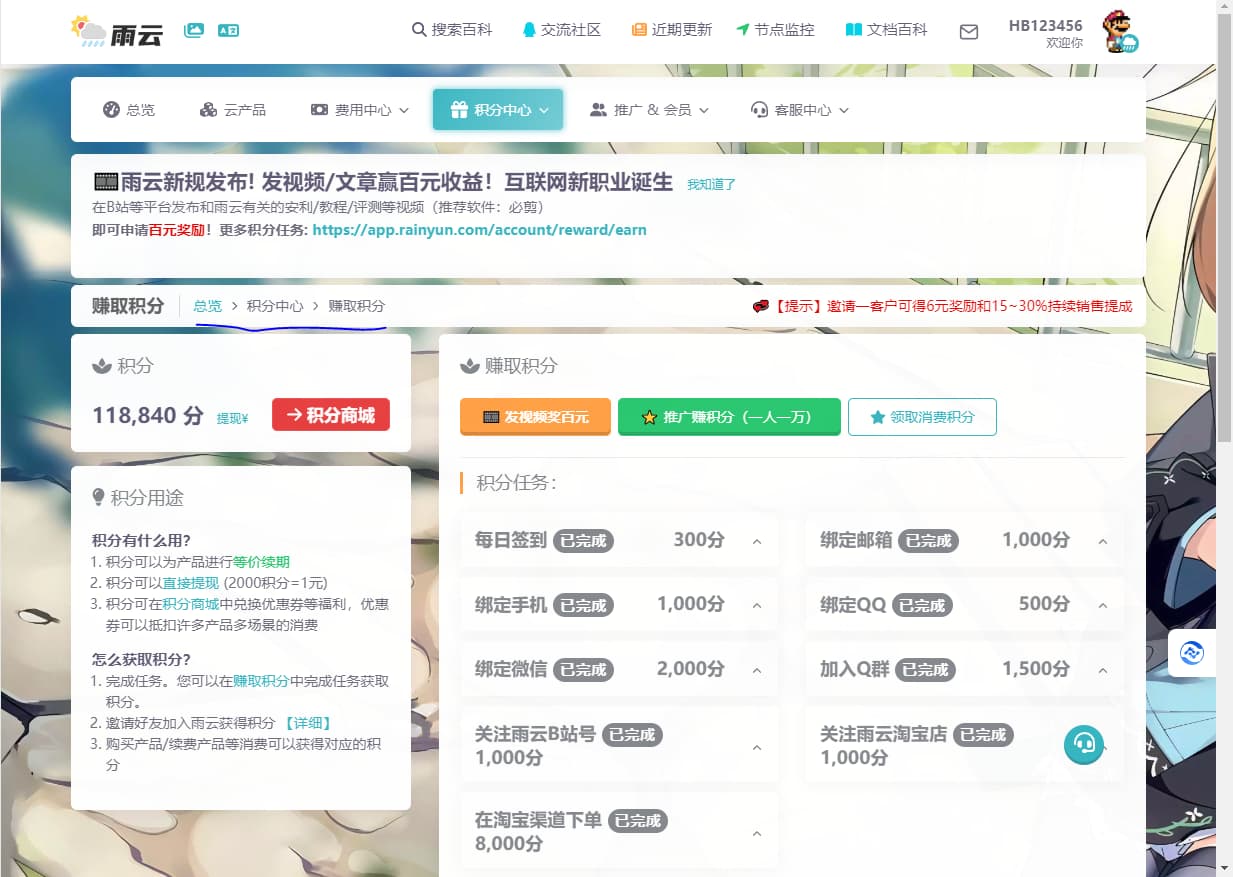Click the blue floating side widget icon
The height and width of the screenshot is (877, 1233).
coord(1192,653)
